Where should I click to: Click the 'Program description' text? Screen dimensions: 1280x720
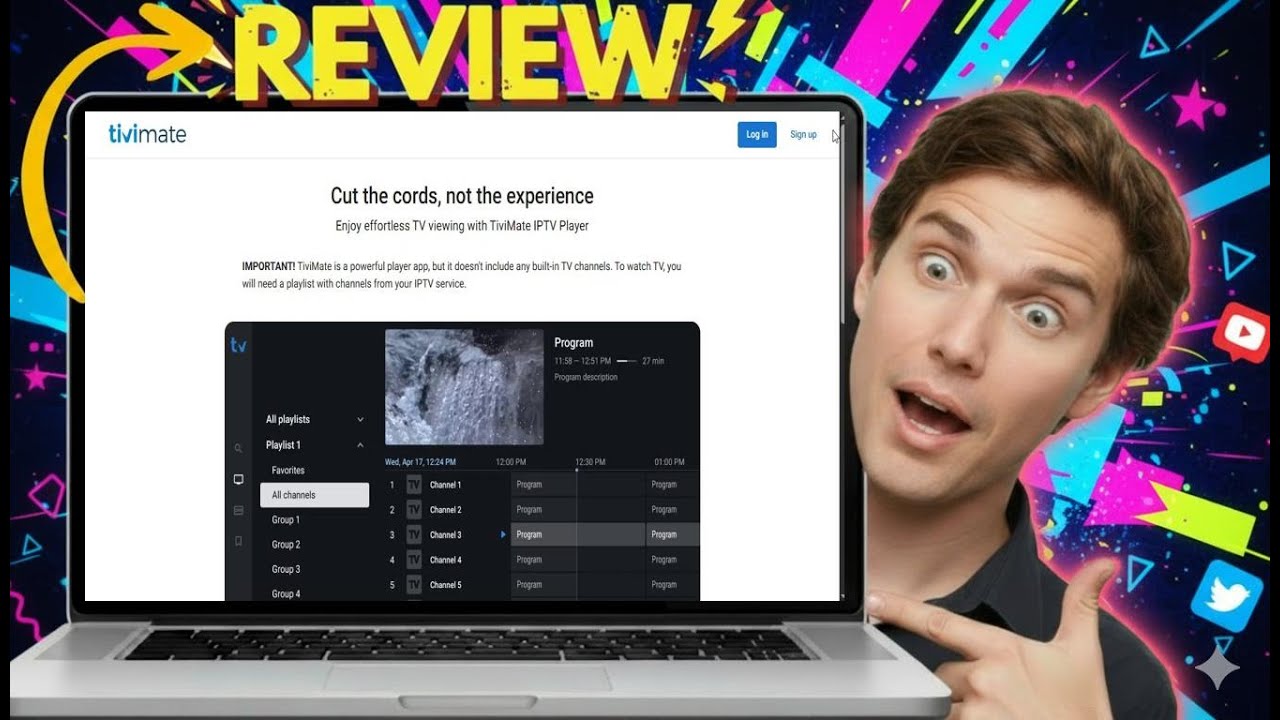pos(586,378)
